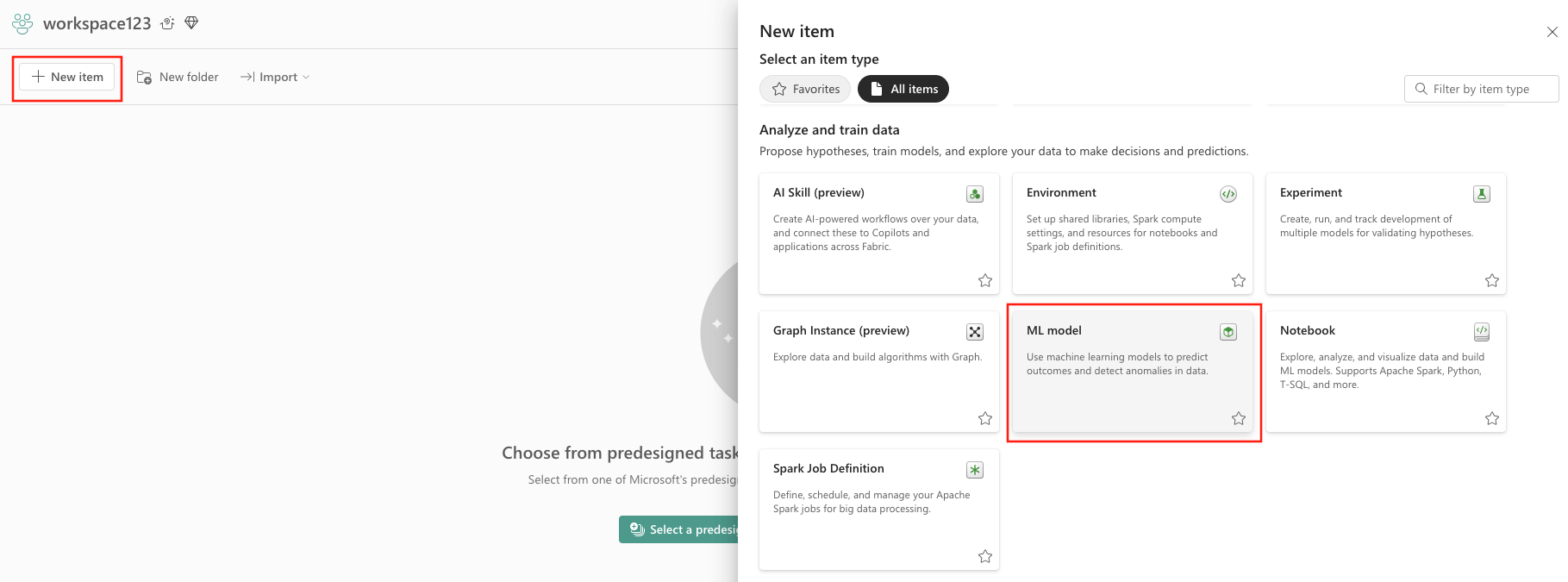Image resolution: width=1568 pixels, height=582 pixels.
Task: Select Spark Job Definition title
Action: coord(828,468)
